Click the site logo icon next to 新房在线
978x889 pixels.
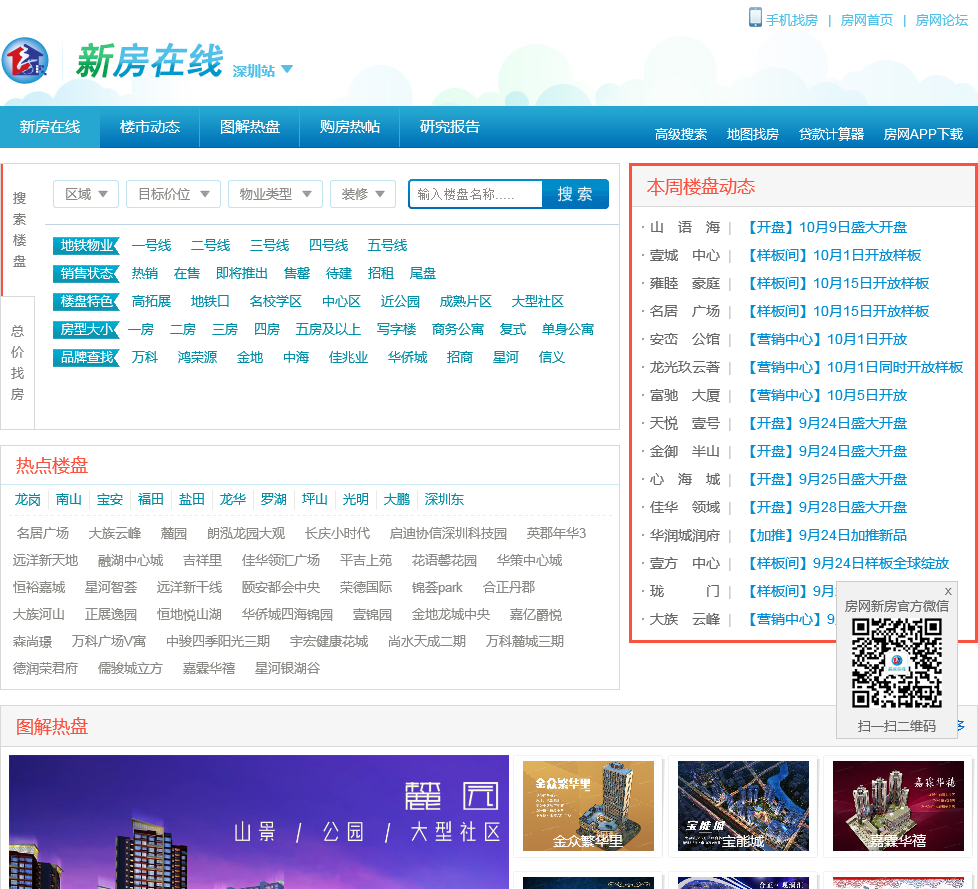click(25, 61)
